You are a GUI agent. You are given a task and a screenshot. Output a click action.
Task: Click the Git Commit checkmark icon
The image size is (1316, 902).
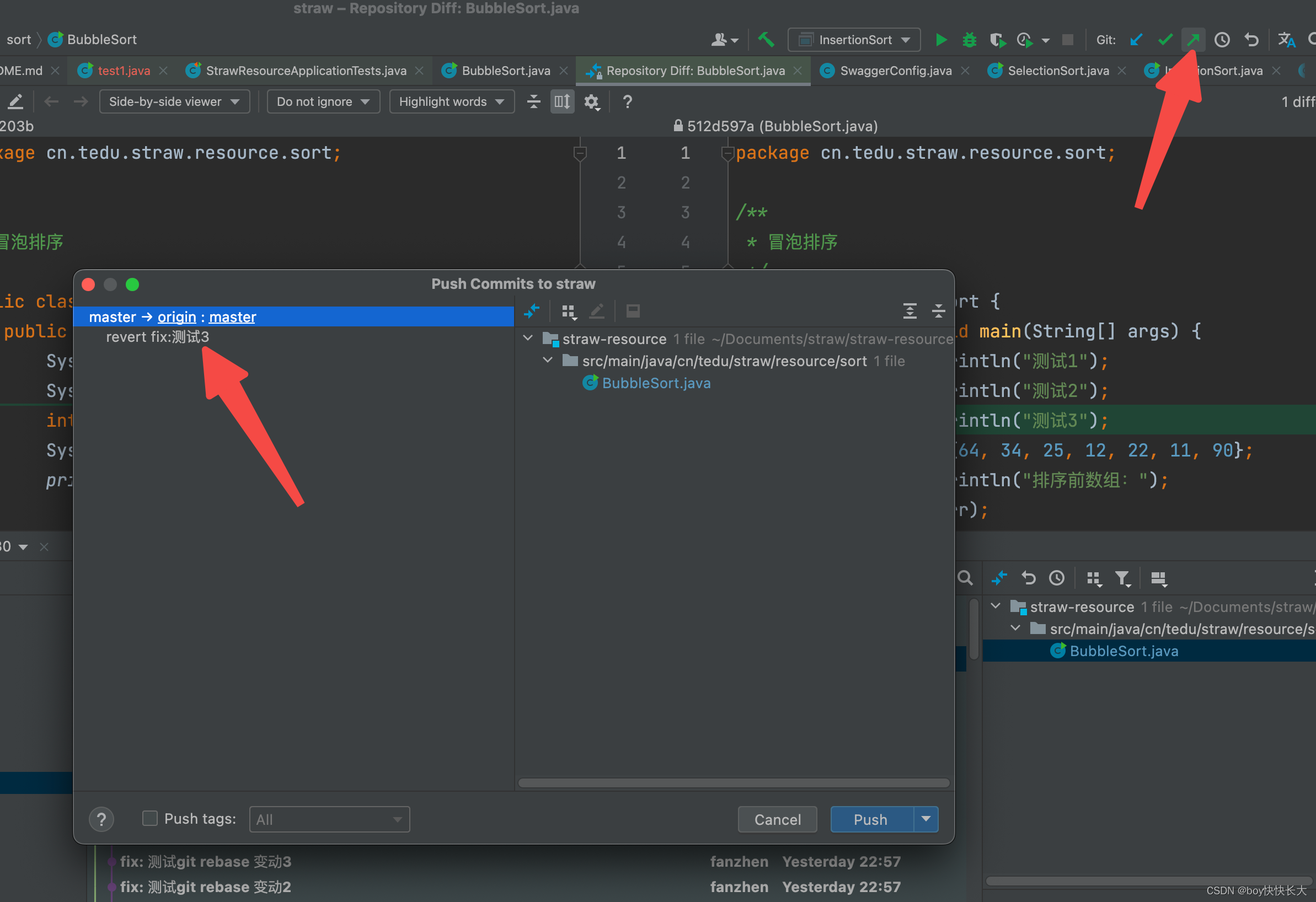pyautogui.click(x=1165, y=40)
